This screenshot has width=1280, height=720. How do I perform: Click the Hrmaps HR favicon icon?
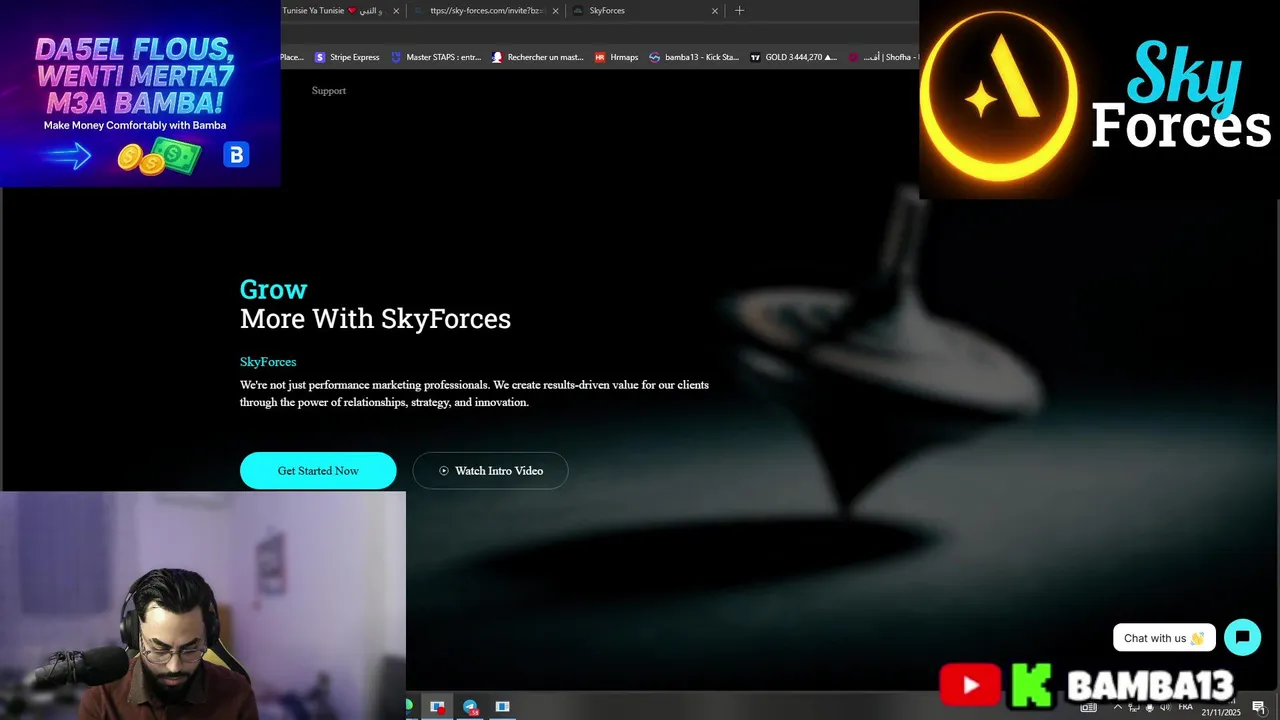(x=600, y=57)
